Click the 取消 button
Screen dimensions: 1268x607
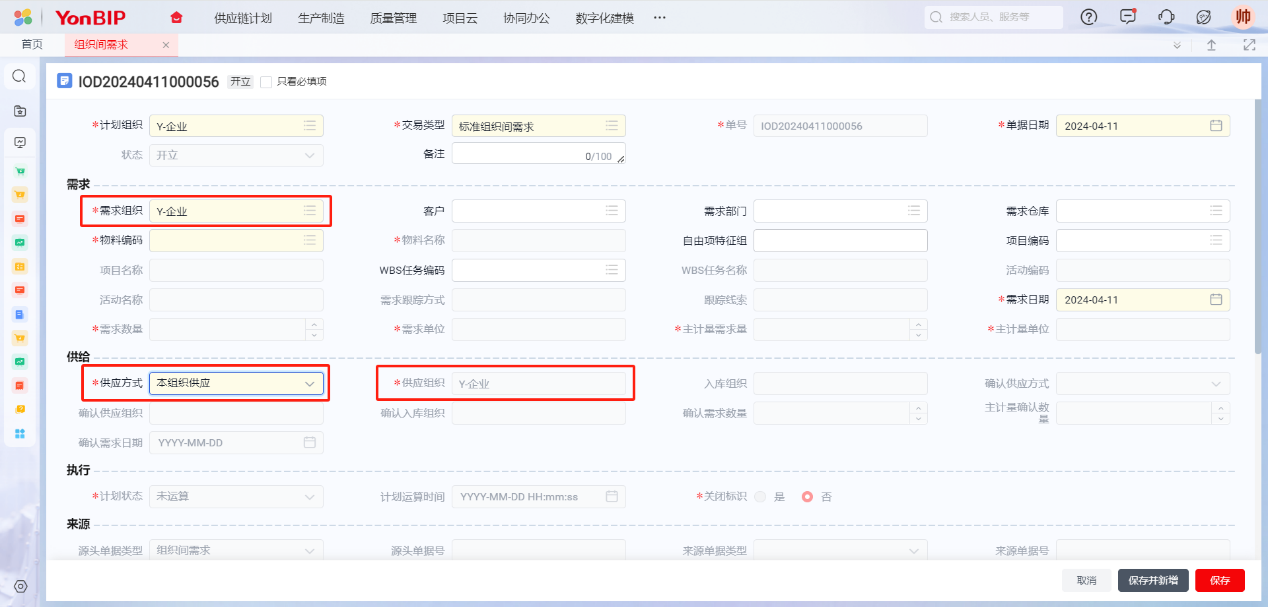(x=1086, y=580)
